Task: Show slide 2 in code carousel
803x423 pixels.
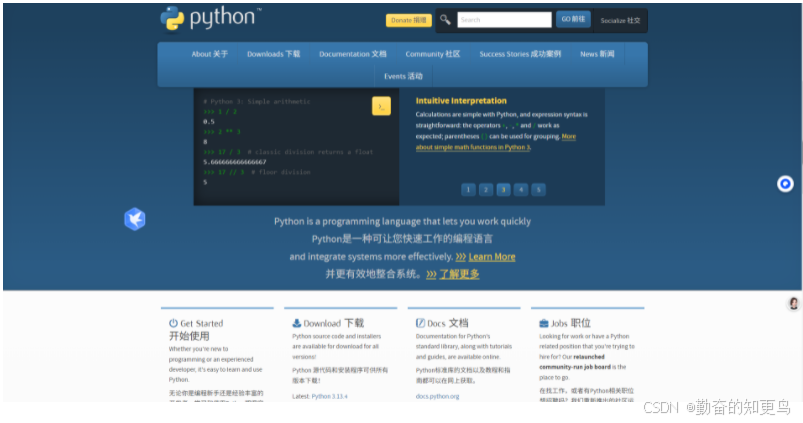Action: pos(485,189)
